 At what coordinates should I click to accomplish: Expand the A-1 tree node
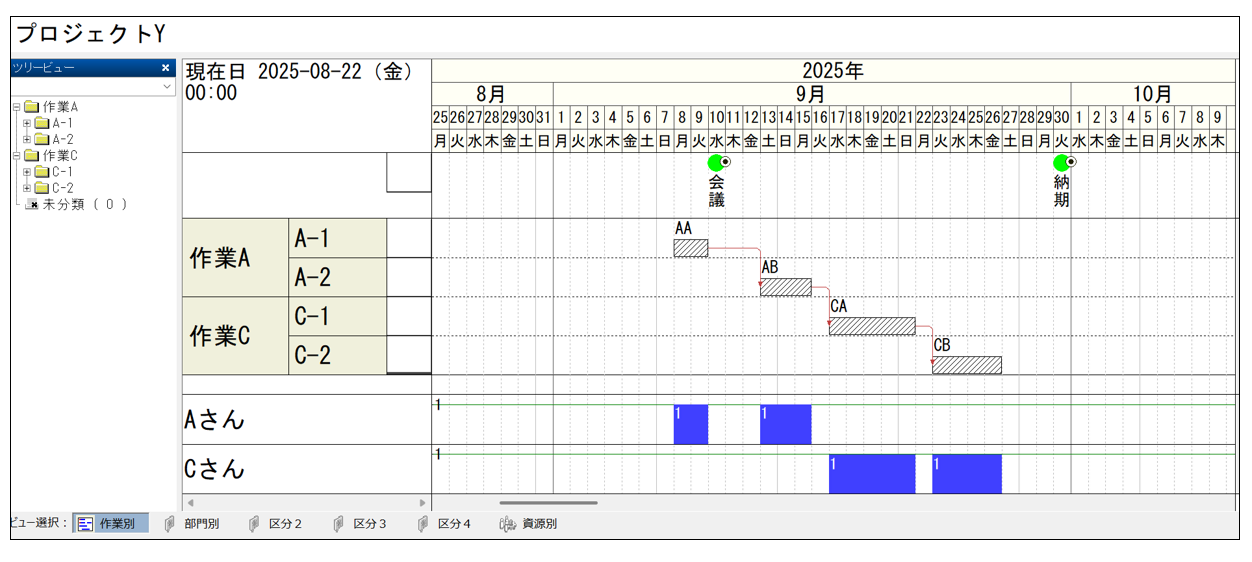tap(27, 123)
